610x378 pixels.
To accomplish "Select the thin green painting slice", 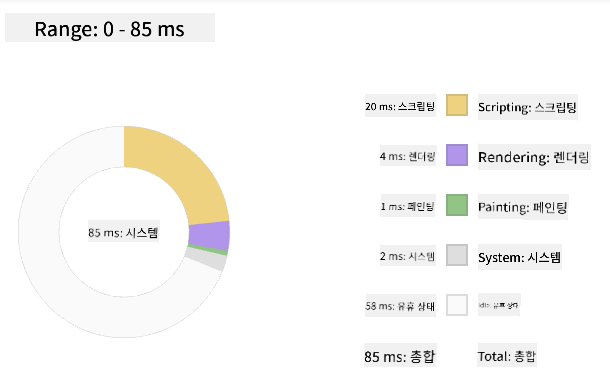I will 207,250.
